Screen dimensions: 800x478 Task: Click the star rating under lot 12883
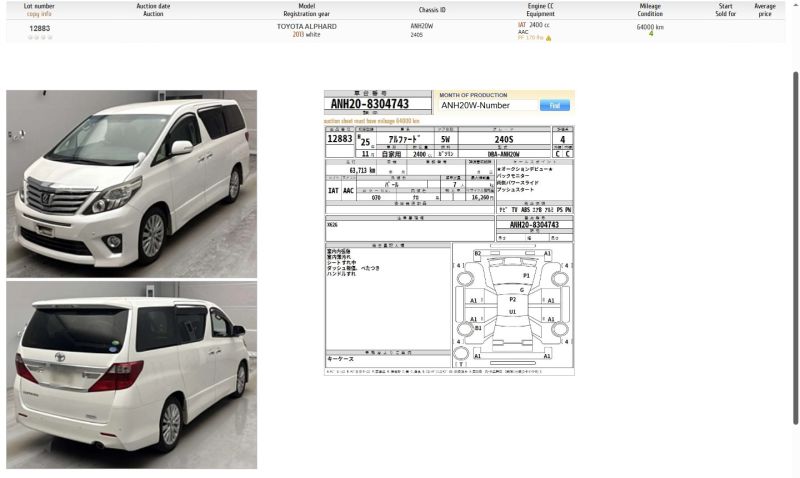[40, 37]
